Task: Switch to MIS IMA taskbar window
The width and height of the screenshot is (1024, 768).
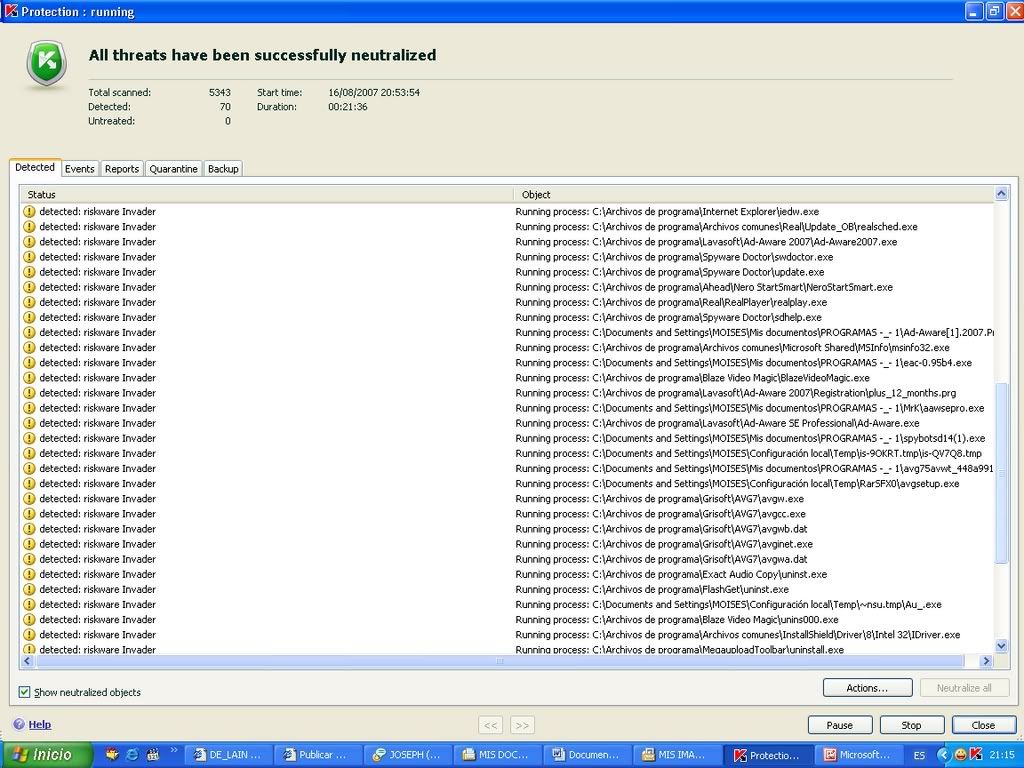Action: coord(675,755)
